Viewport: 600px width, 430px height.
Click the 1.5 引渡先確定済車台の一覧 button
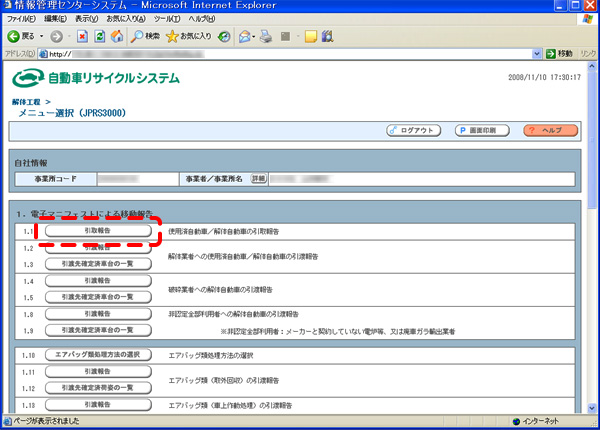coord(98,297)
